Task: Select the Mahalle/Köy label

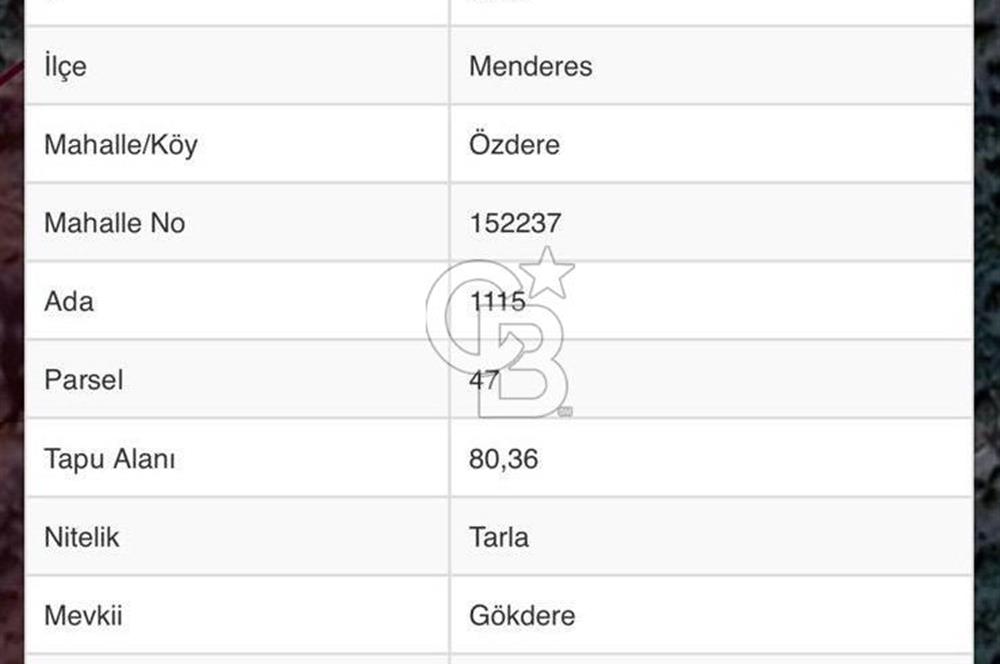Action: tap(120, 145)
